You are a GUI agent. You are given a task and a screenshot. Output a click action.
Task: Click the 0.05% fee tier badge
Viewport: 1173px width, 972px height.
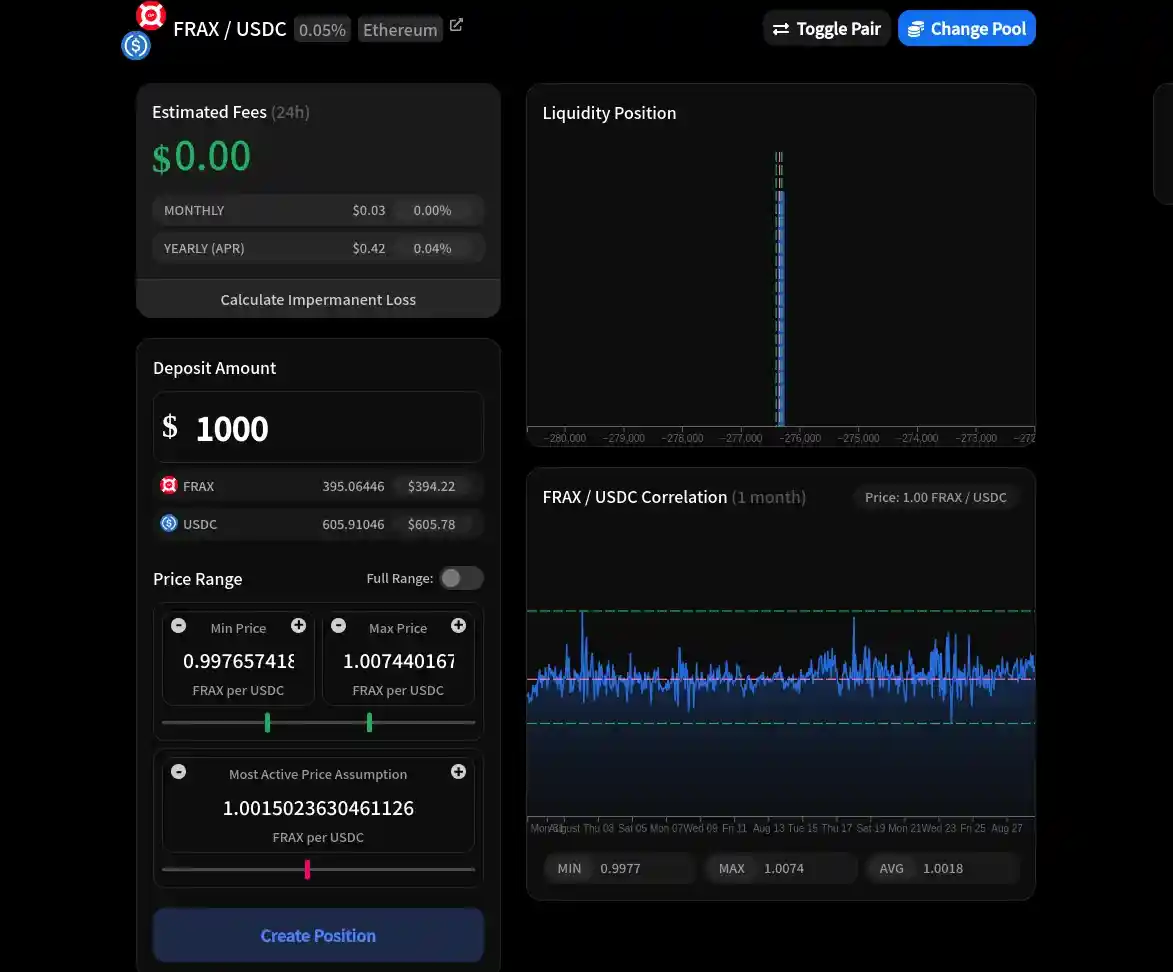[x=322, y=29]
